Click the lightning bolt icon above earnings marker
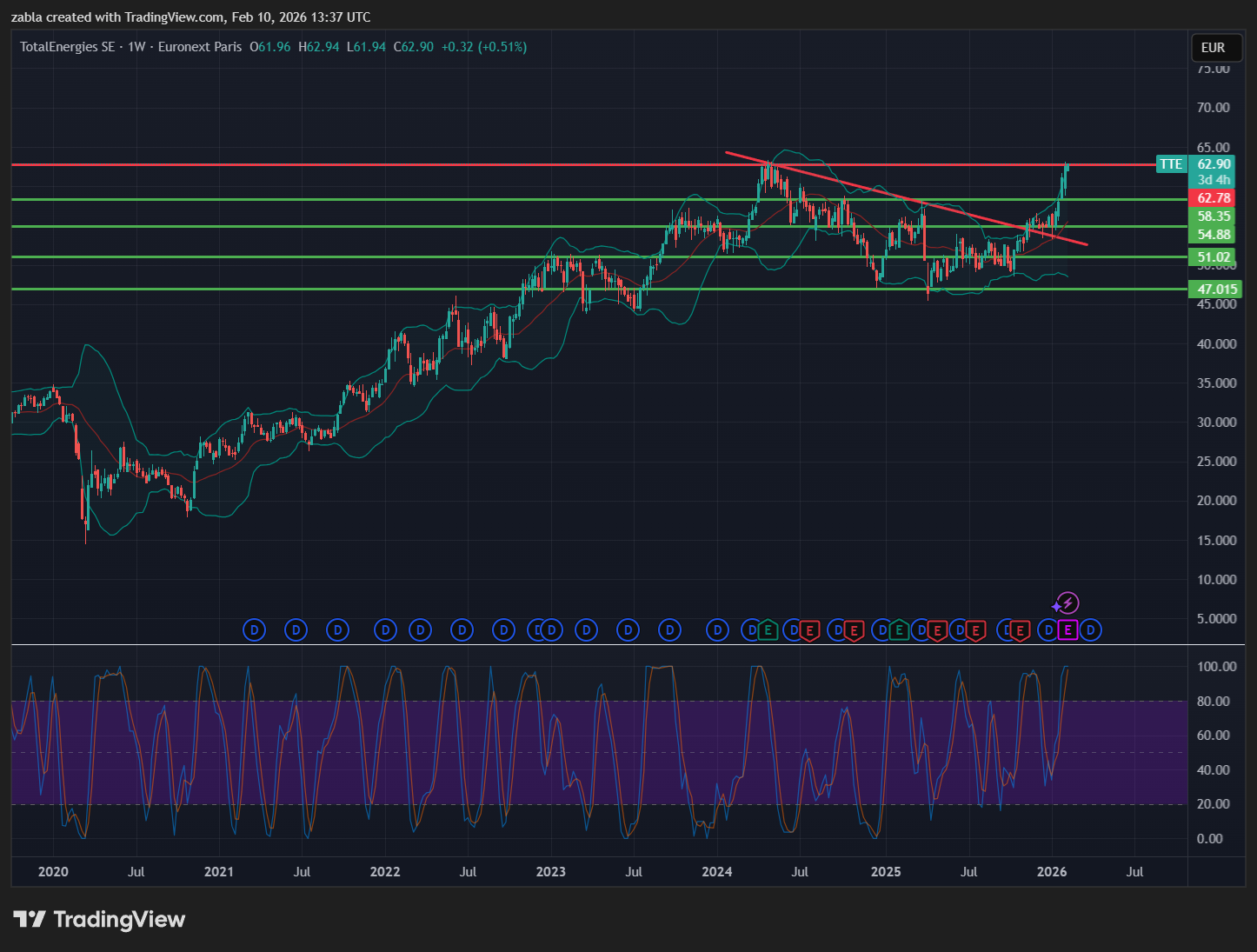This screenshot has width=1257, height=952. (x=1068, y=603)
